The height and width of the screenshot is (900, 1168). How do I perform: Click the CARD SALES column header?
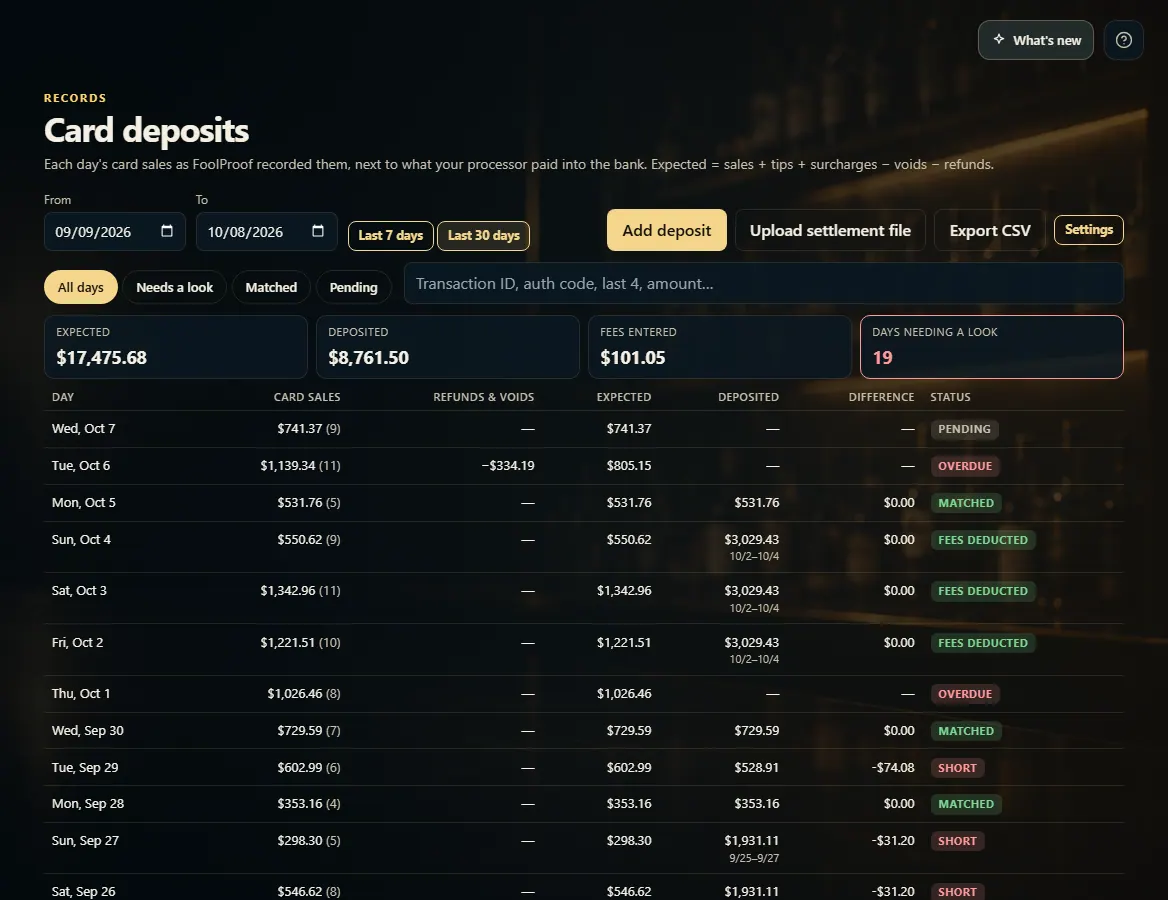pyautogui.click(x=307, y=397)
